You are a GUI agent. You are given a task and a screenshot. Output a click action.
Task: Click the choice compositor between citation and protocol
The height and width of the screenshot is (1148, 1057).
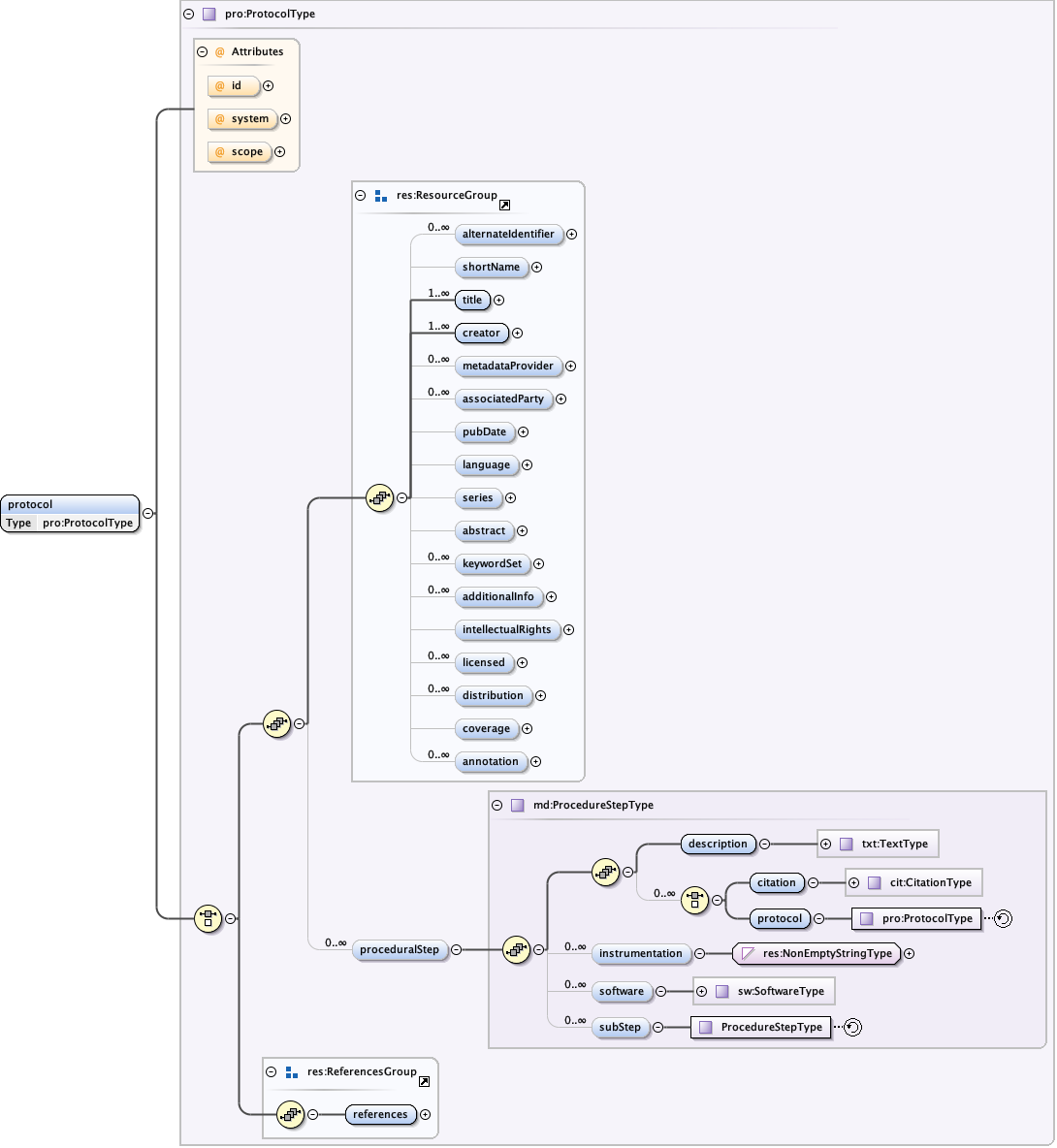tap(694, 900)
